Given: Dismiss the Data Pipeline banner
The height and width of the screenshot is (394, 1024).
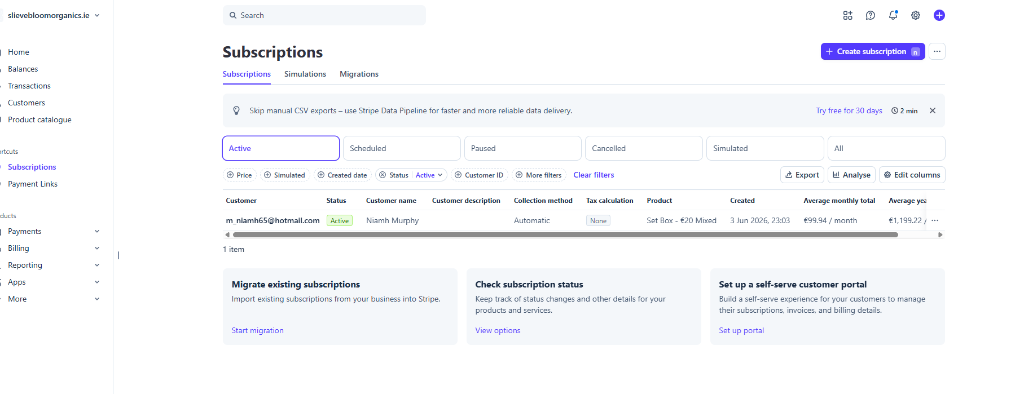Looking at the screenshot, I should (933, 110).
